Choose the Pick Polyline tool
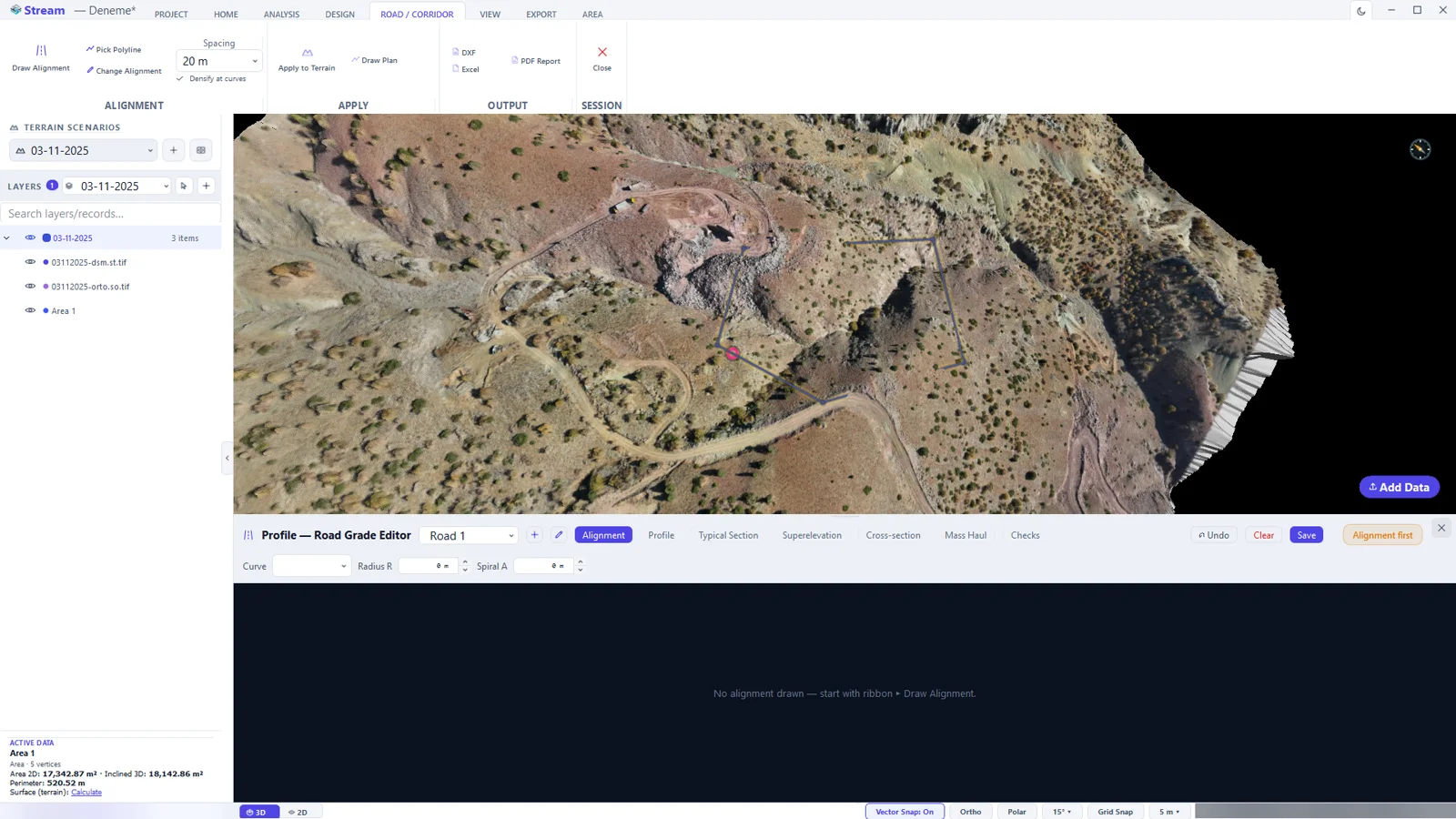This screenshot has height=819, width=1456. [114, 49]
